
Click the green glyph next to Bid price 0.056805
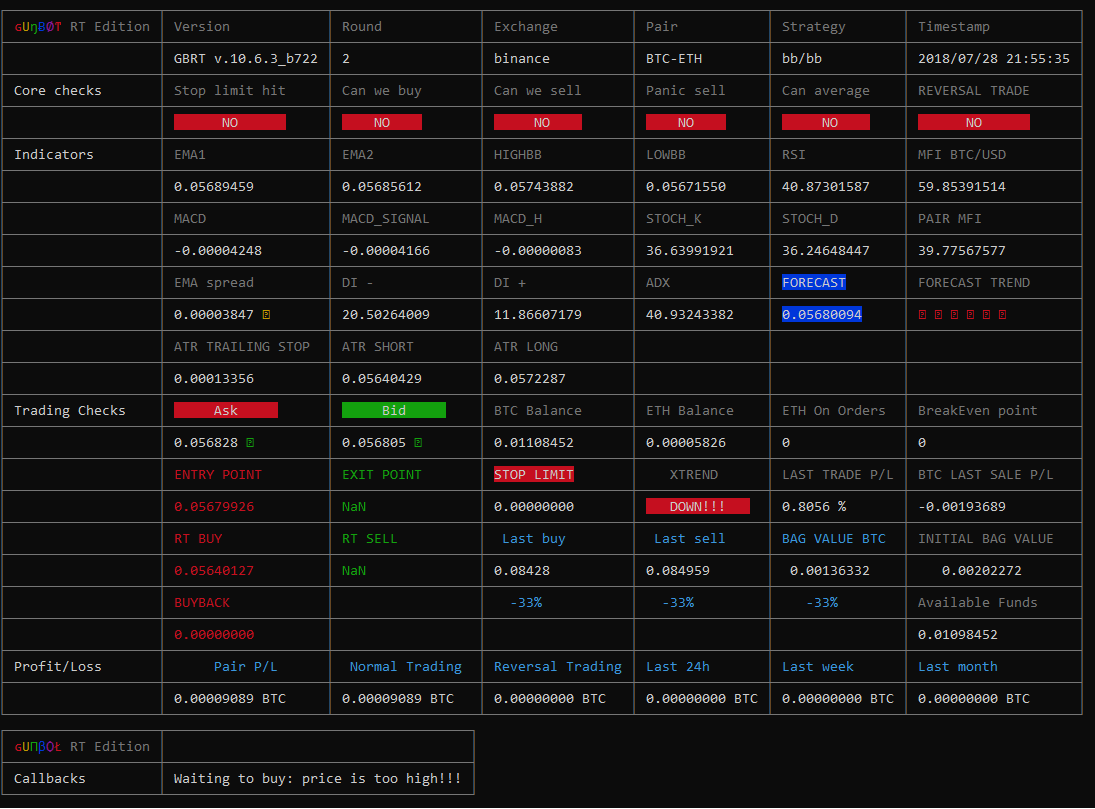click(x=418, y=443)
